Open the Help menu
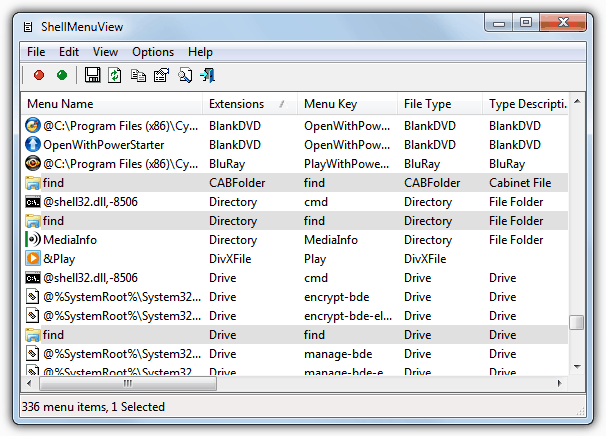This screenshot has width=606, height=436. pyautogui.click(x=200, y=52)
